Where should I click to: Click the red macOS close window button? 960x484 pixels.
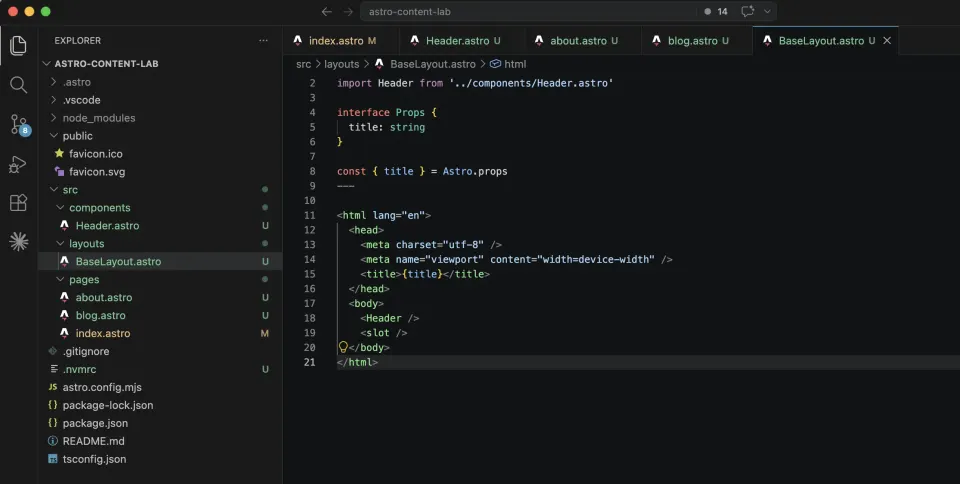(13, 12)
